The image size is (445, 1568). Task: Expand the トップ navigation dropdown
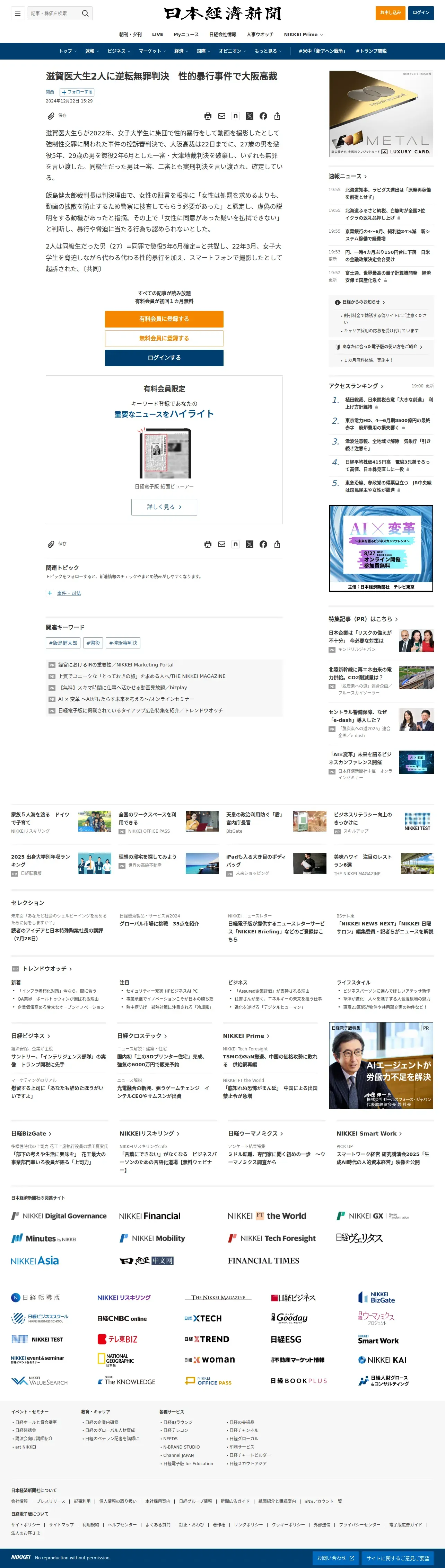pyautogui.click(x=67, y=51)
